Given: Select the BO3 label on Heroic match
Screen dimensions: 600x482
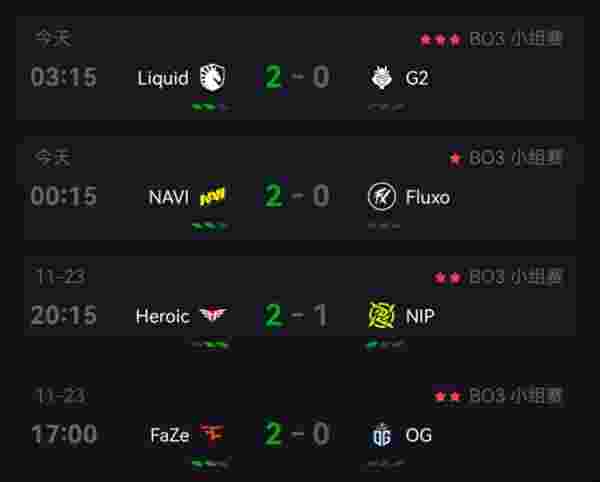Looking at the screenshot, I should (487, 277).
